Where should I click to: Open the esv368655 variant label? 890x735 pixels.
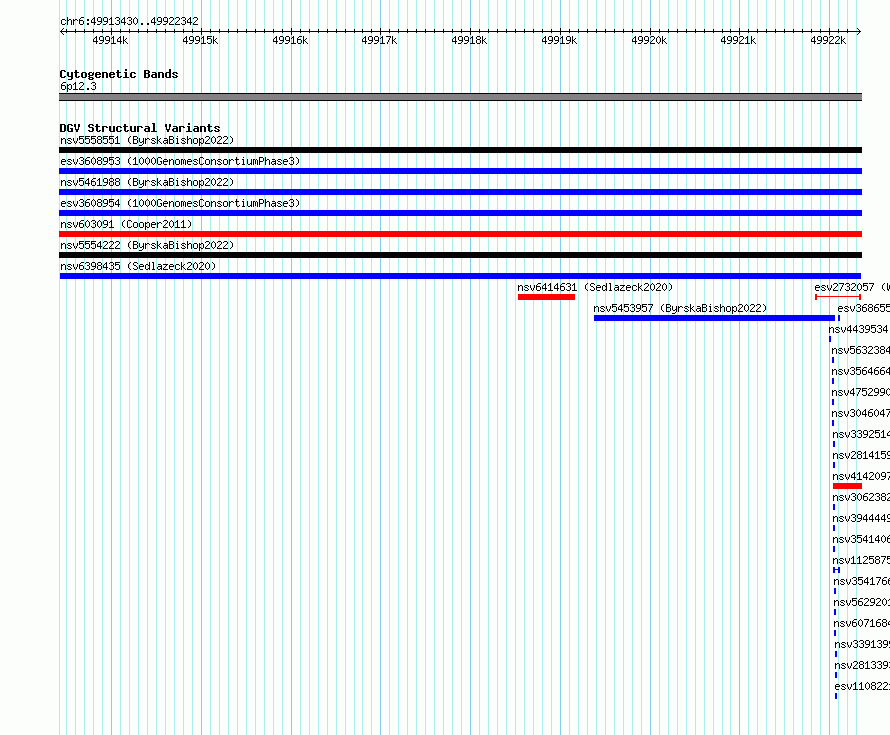pyautogui.click(x=863, y=308)
